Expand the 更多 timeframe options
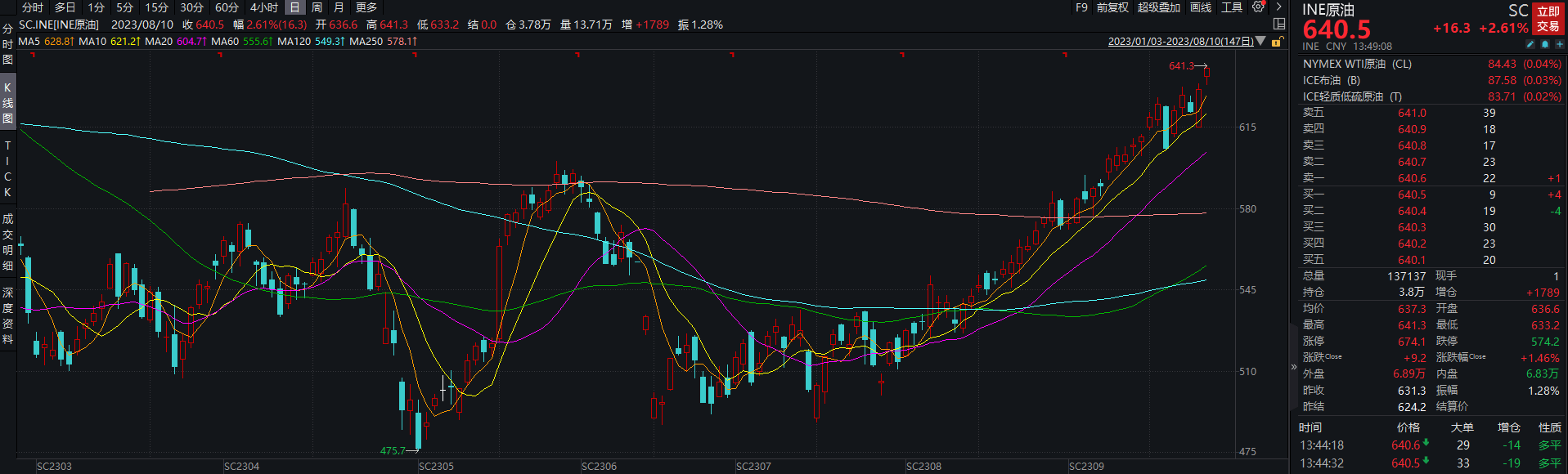The image size is (1568, 474). coord(366,7)
